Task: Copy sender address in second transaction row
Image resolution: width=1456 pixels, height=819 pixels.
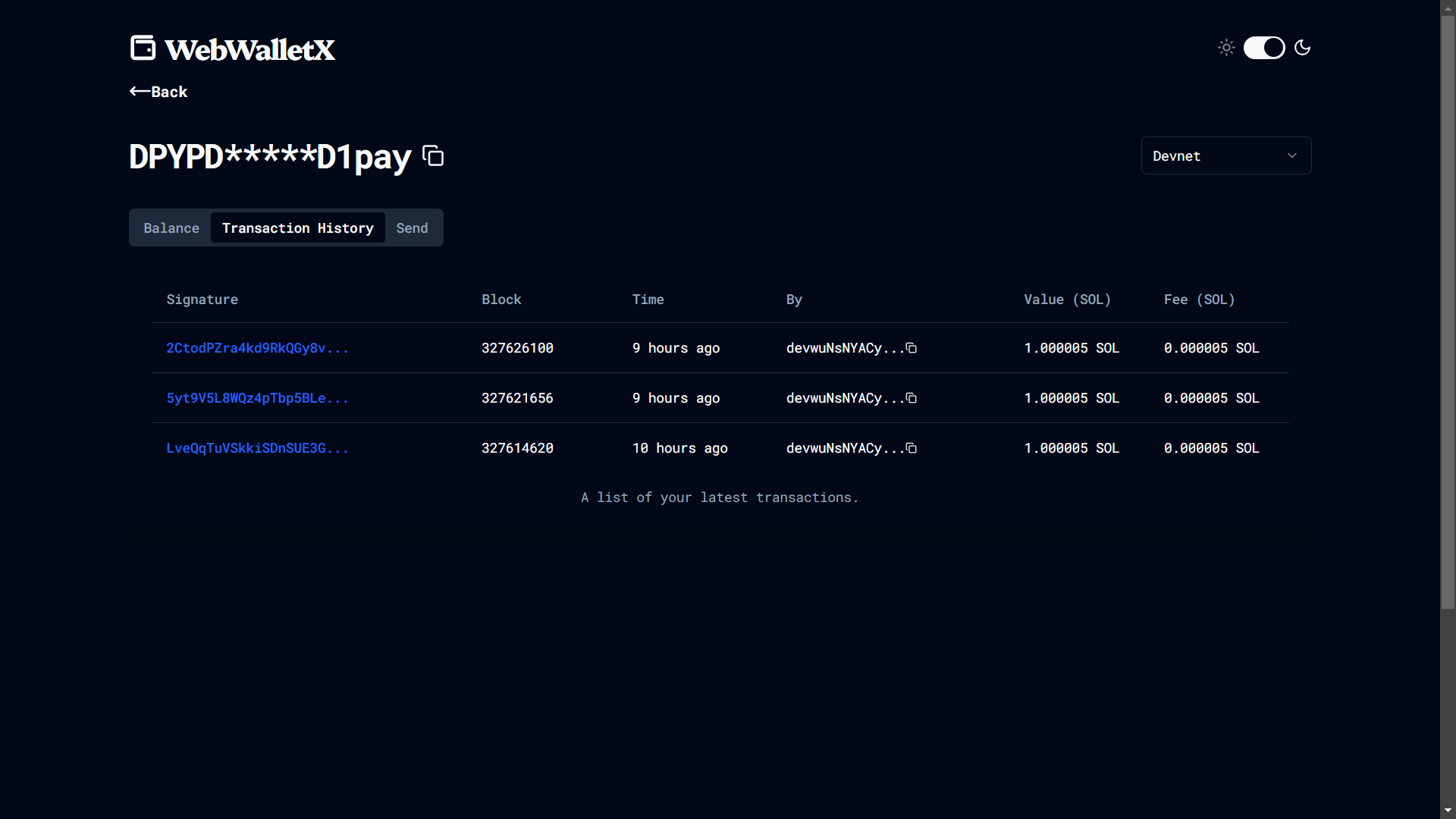Action: pyautogui.click(x=912, y=398)
